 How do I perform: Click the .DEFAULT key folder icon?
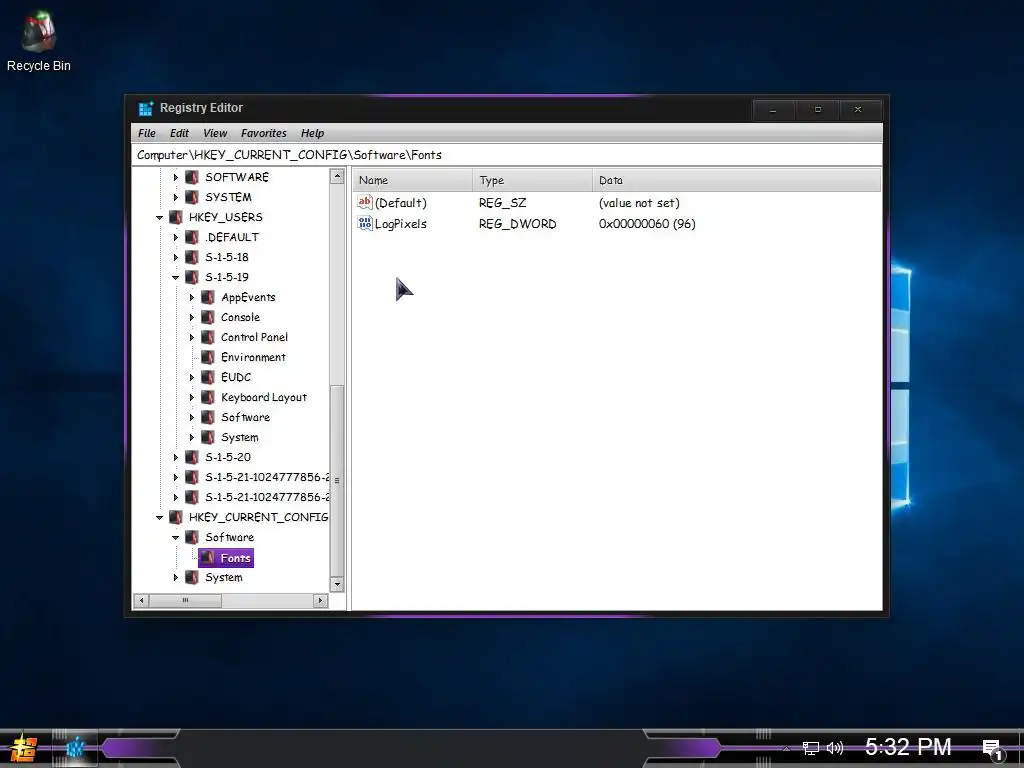(x=192, y=237)
